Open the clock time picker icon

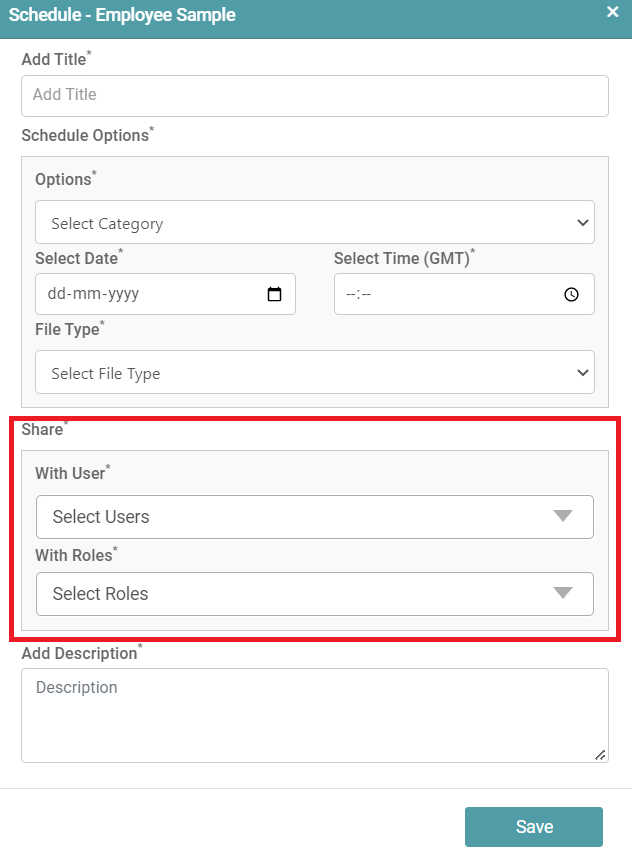click(572, 295)
